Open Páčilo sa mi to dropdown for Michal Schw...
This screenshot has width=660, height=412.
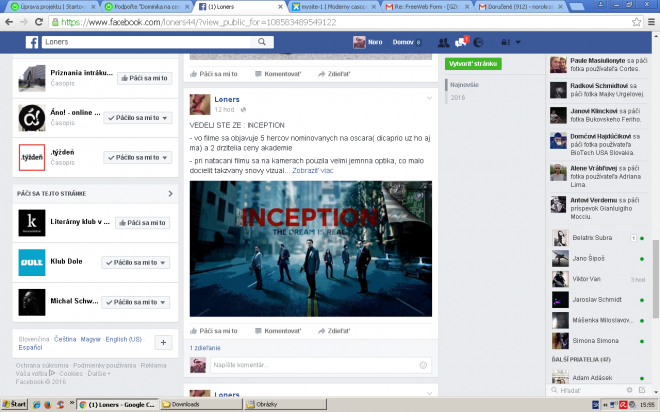[136, 302]
